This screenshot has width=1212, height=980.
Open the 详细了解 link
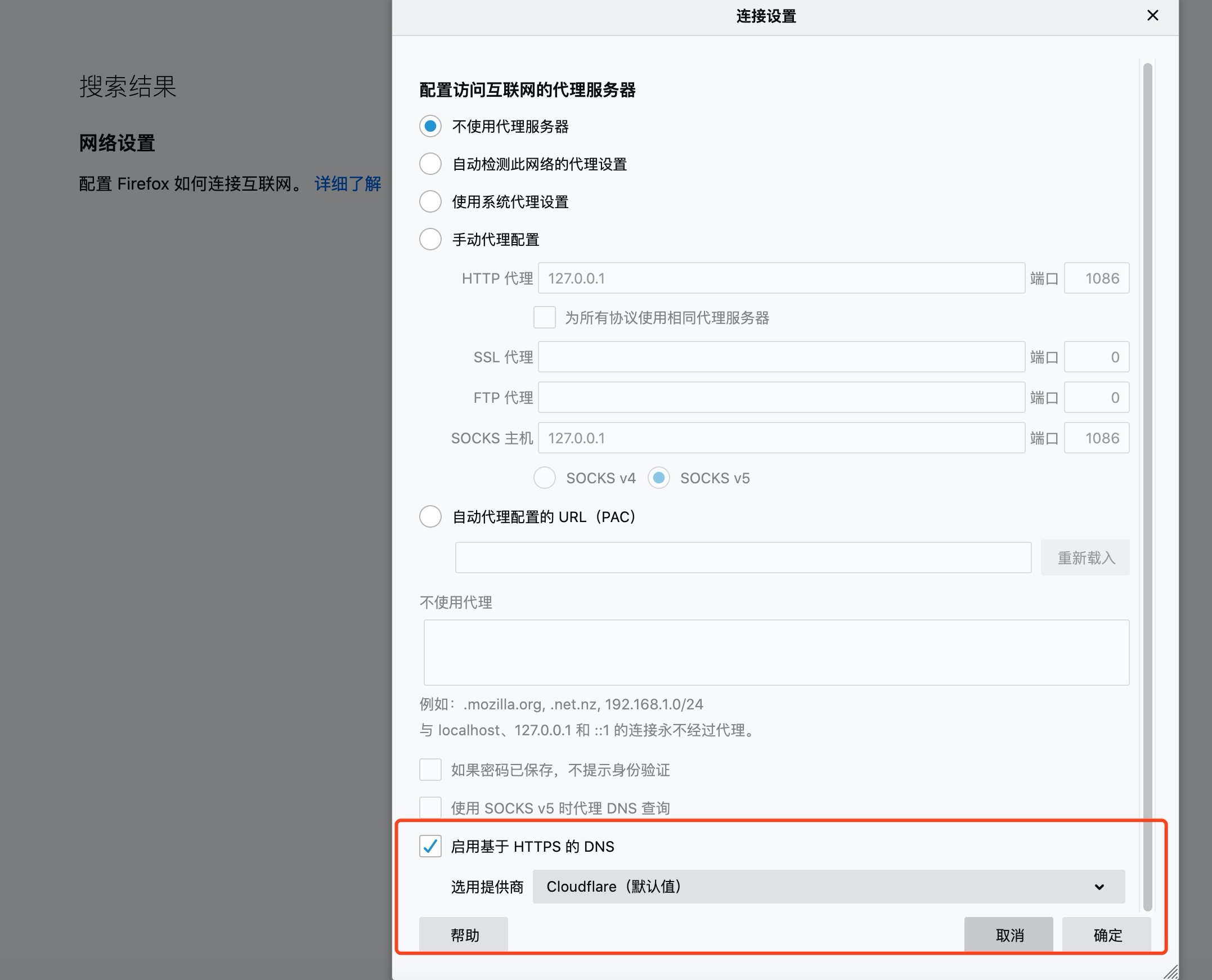(x=348, y=184)
